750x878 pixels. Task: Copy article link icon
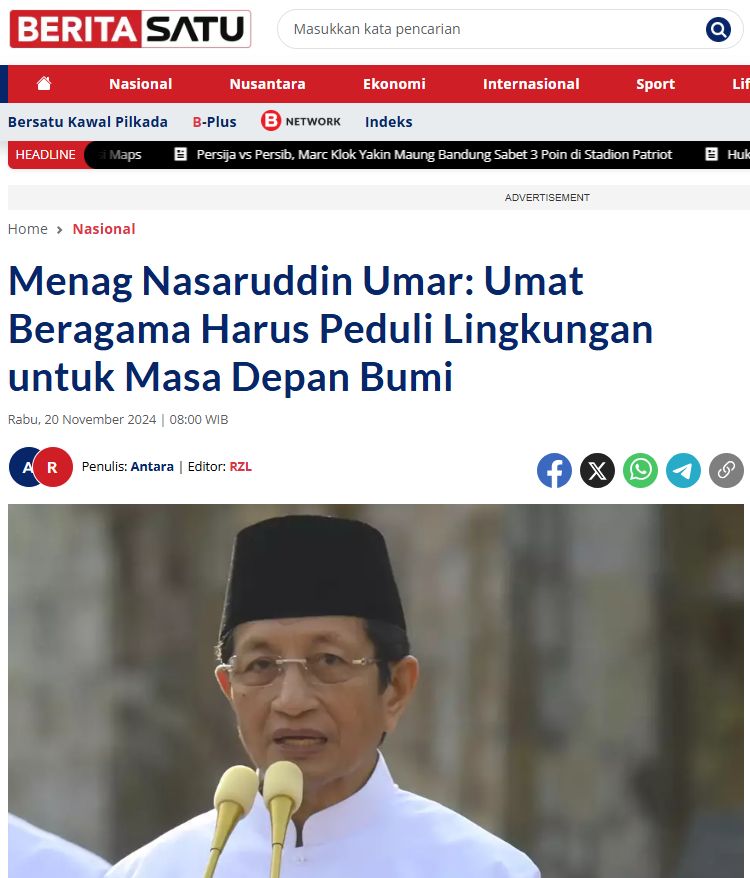tap(726, 470)
